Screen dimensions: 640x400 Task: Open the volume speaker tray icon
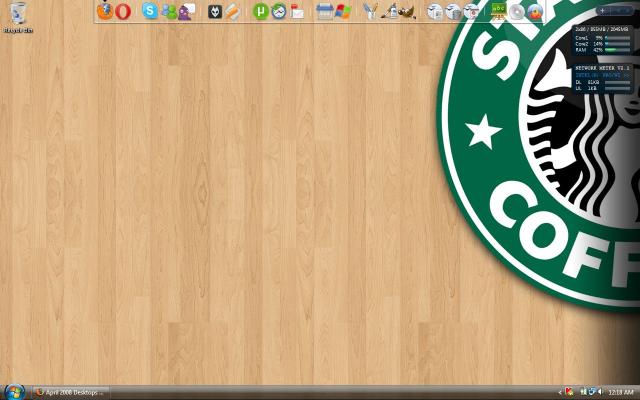pyautogui.click(x=600, y=392)
